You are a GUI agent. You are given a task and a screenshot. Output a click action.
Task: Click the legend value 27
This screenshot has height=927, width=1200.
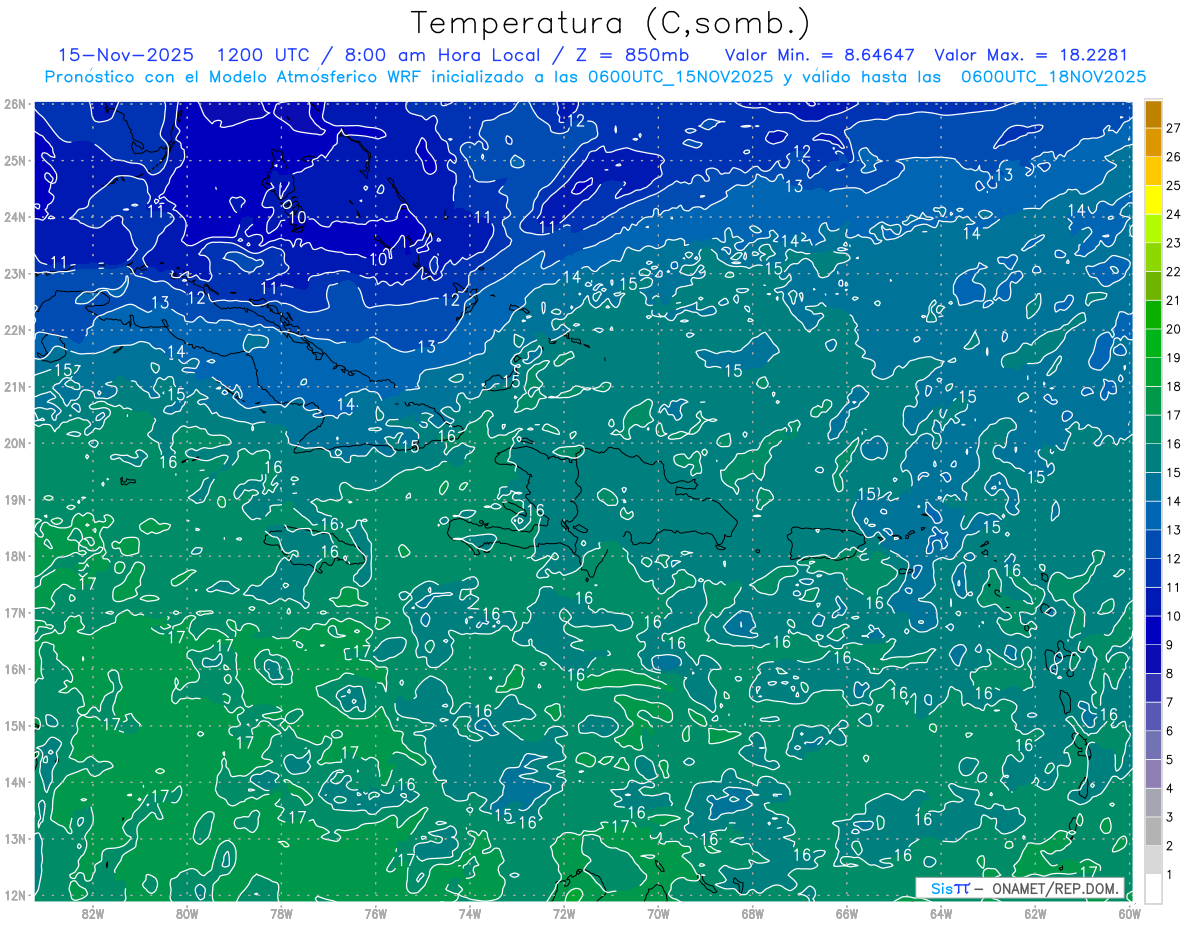click(1173, 128)
